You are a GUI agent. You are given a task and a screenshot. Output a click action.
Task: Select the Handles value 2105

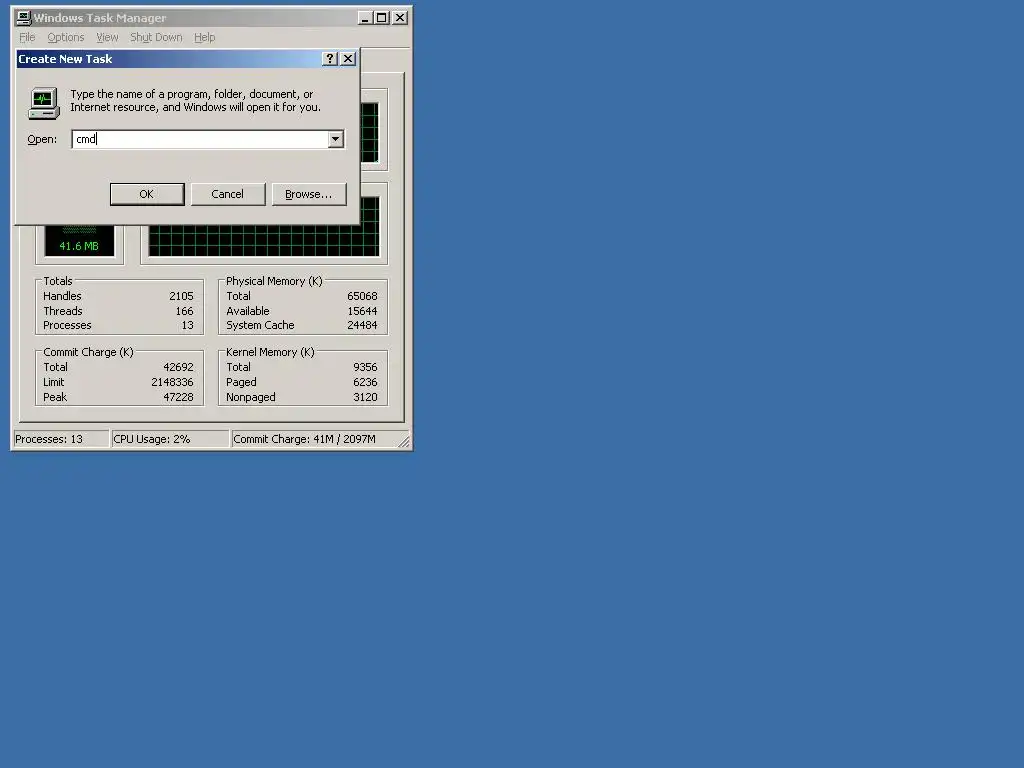pyautogui.click(x=181, y=296)
